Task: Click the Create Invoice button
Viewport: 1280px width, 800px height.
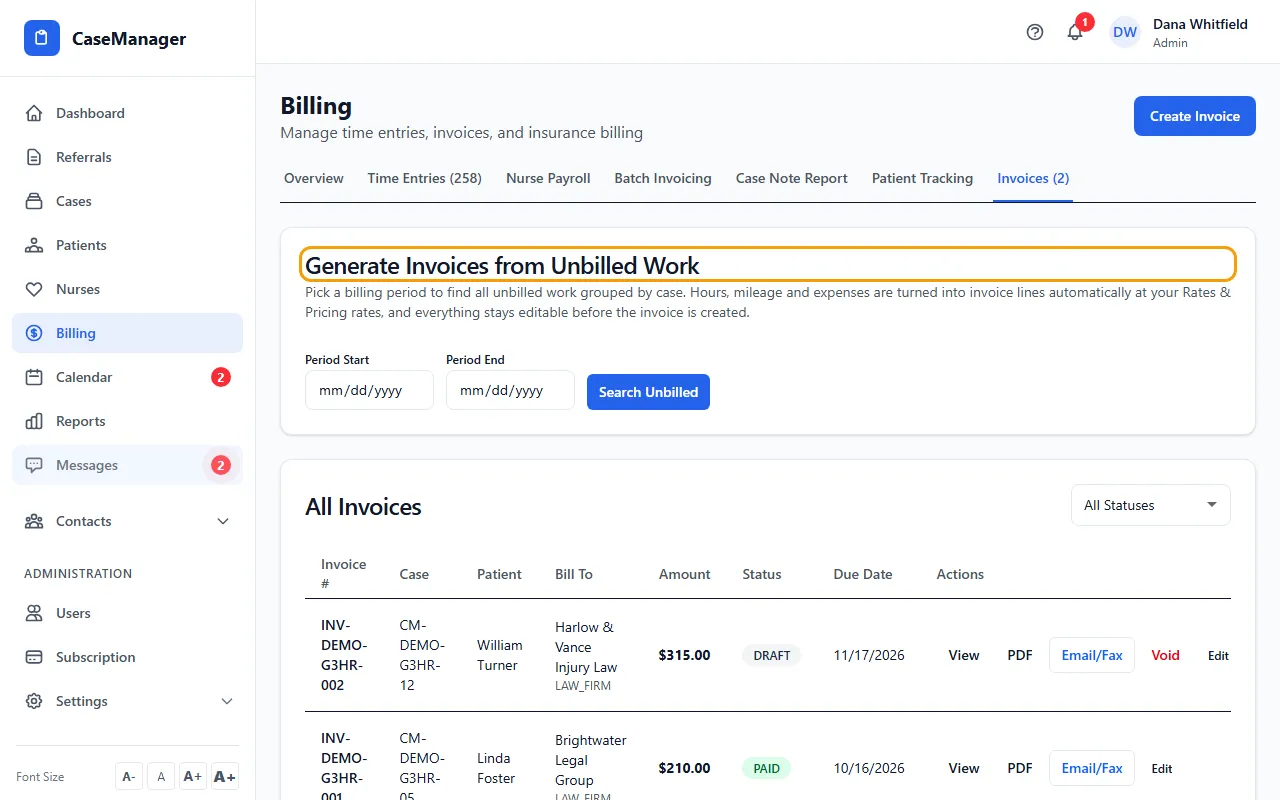Action: (1195, 116)
